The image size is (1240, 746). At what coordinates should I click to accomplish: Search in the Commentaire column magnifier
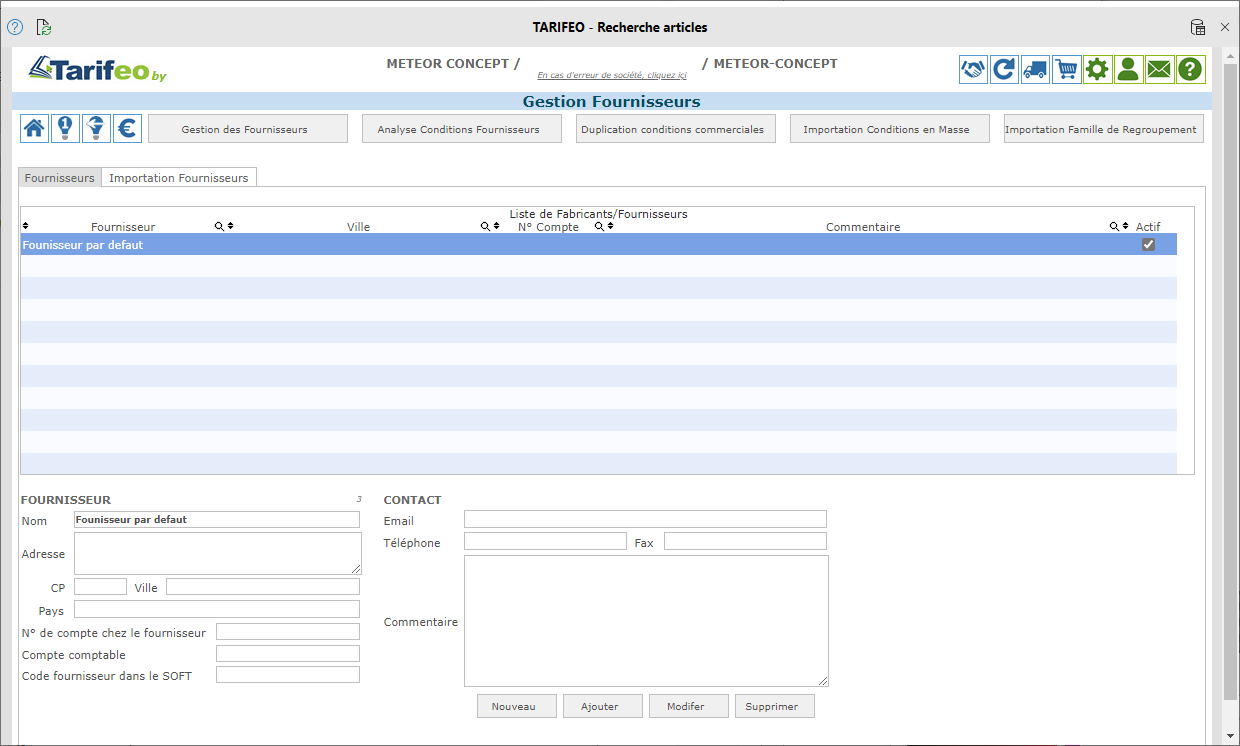click(1114, 226)
